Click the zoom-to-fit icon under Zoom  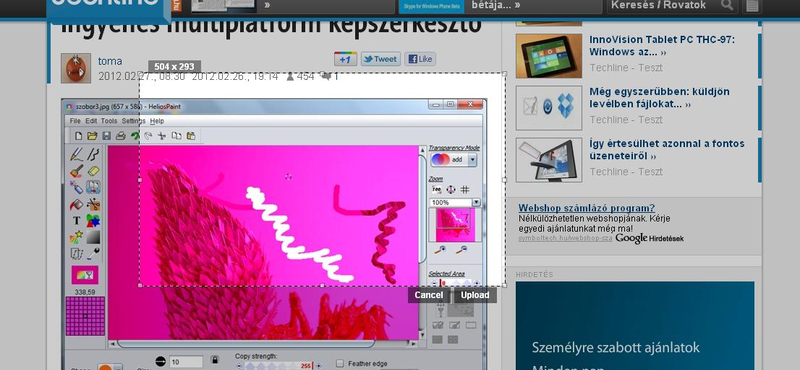coord(437,190)
